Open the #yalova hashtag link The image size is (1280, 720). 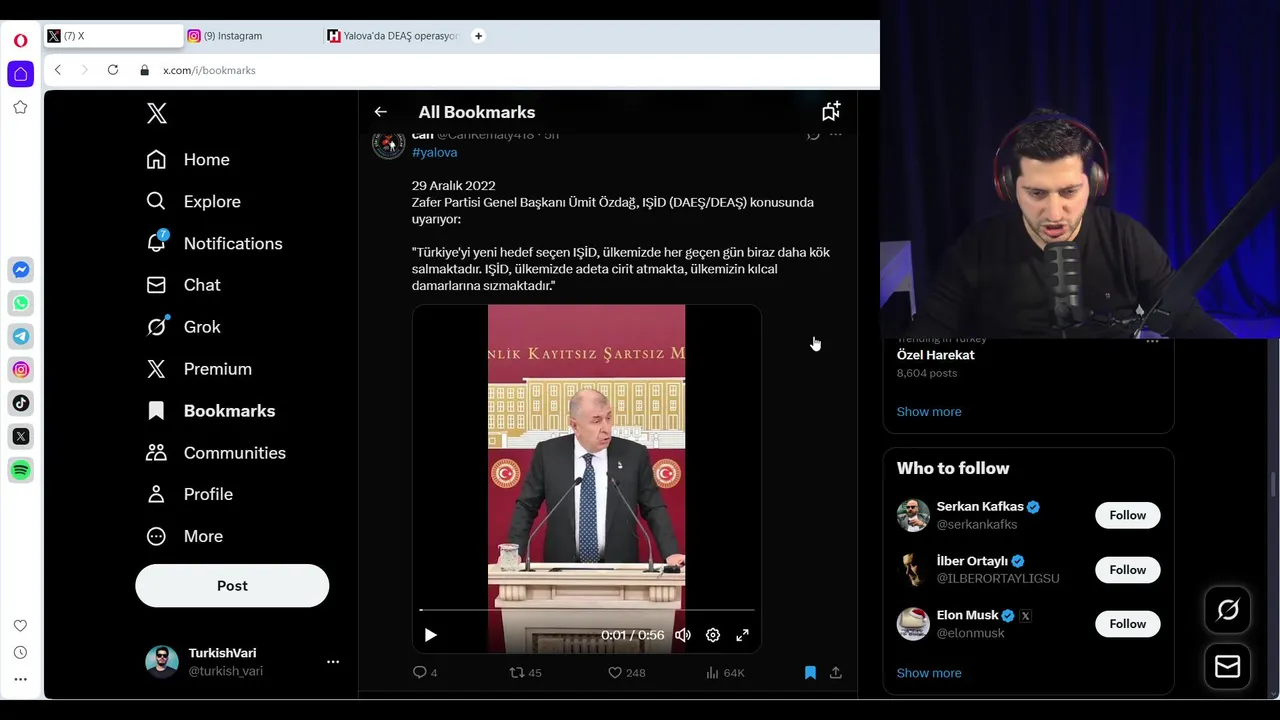[x=434, y=152]
